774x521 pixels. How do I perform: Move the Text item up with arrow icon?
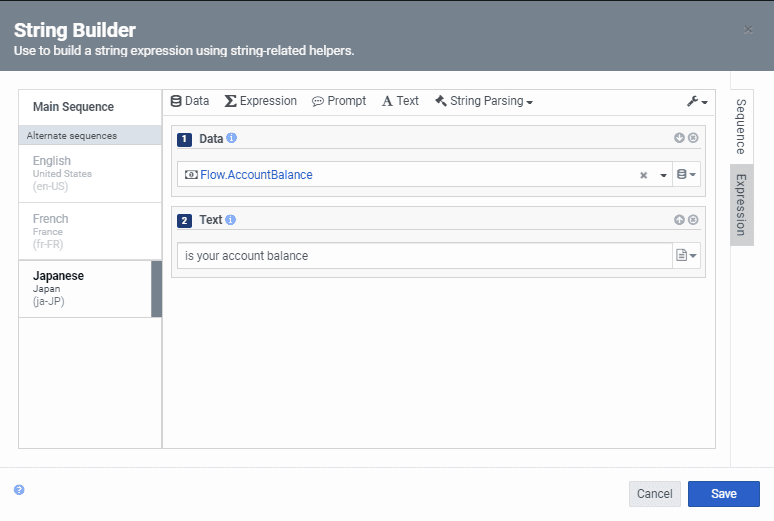click(679, 220)
